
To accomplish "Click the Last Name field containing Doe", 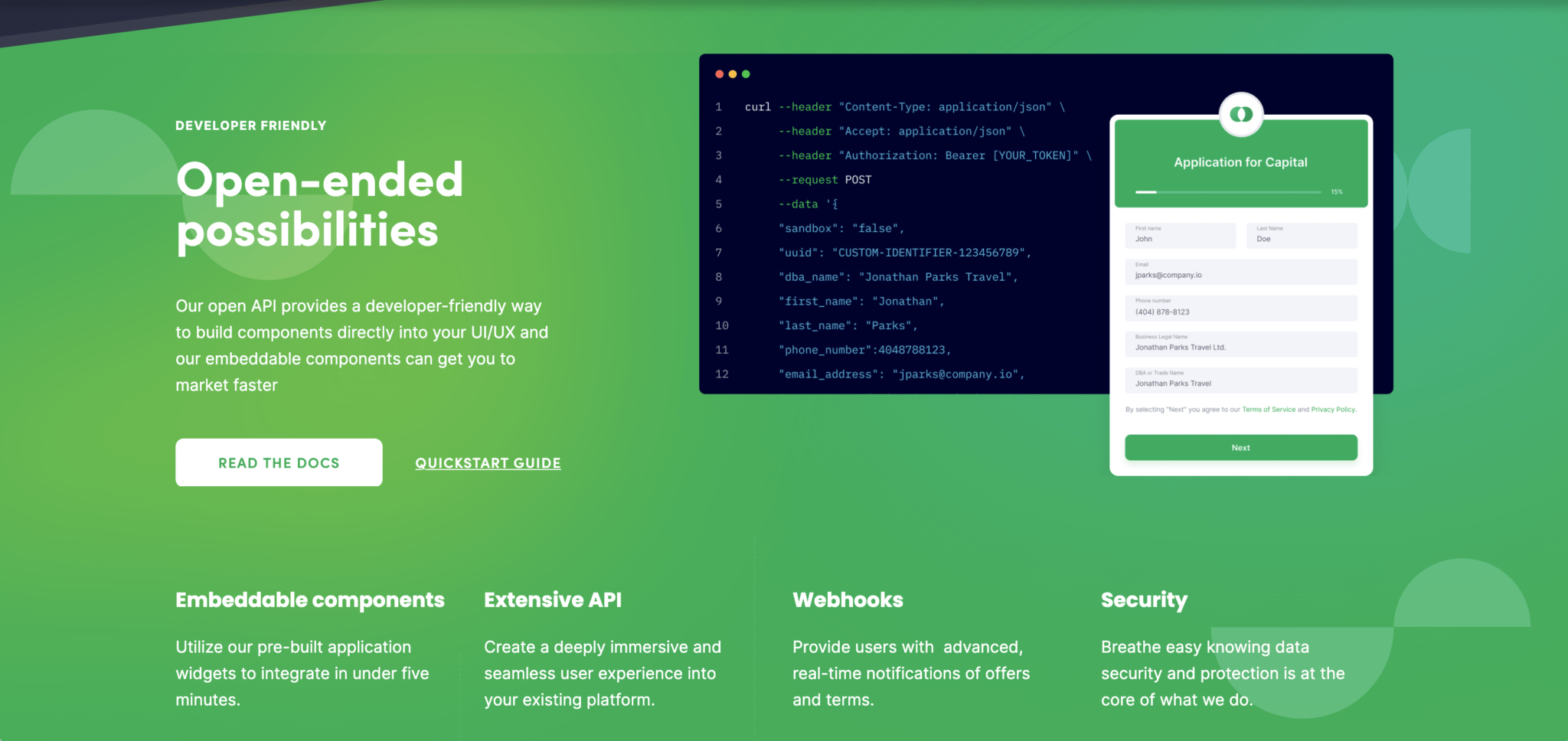I will 1302,235.
